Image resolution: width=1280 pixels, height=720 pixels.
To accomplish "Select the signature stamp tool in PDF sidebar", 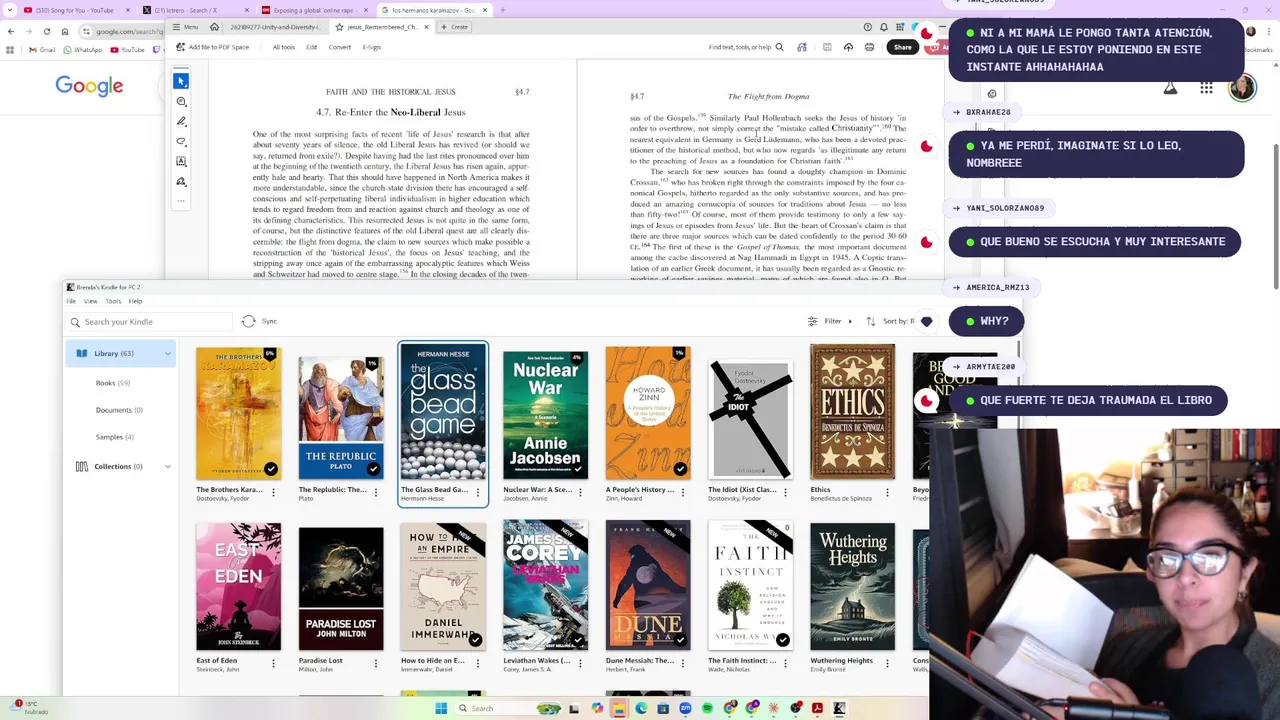I will [x=181, y=181].
